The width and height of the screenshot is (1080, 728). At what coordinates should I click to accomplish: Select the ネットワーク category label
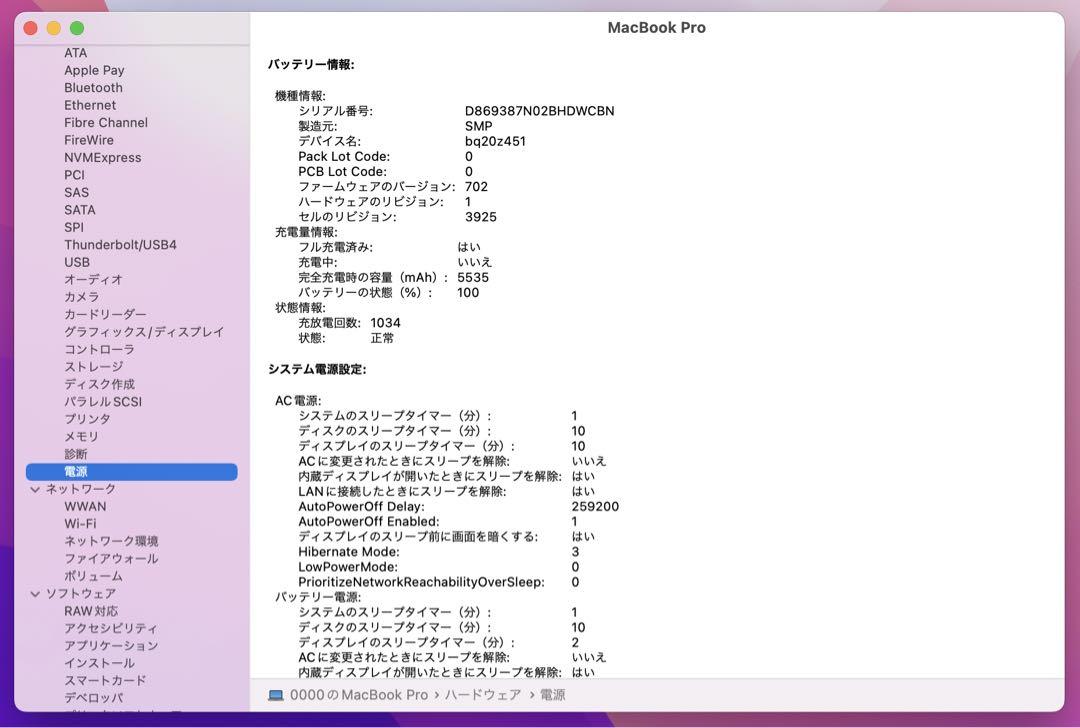(81, 489)
